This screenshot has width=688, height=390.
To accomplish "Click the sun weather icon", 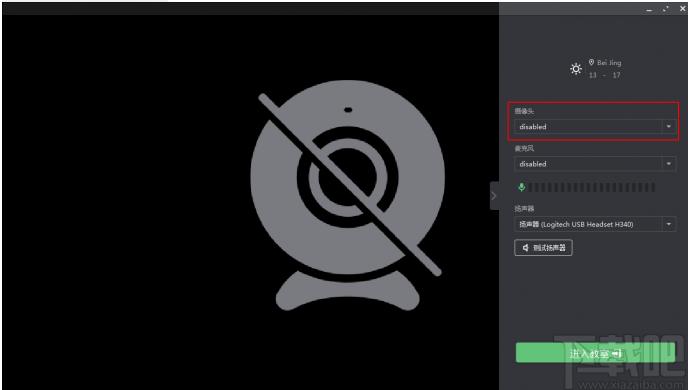I will coord(576,69).
